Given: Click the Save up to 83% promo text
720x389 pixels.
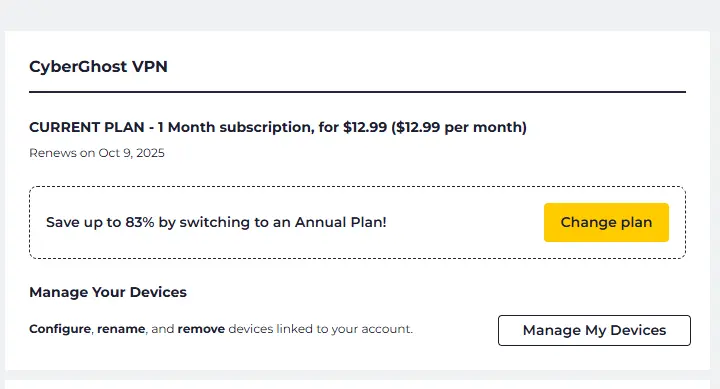Looking at the screenshot, I should 216,222.
